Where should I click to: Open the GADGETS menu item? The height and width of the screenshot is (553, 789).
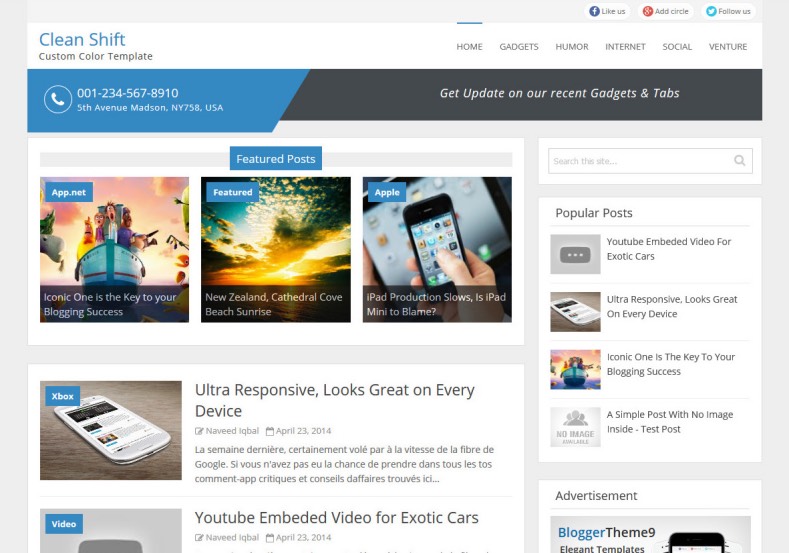point(519,47)
